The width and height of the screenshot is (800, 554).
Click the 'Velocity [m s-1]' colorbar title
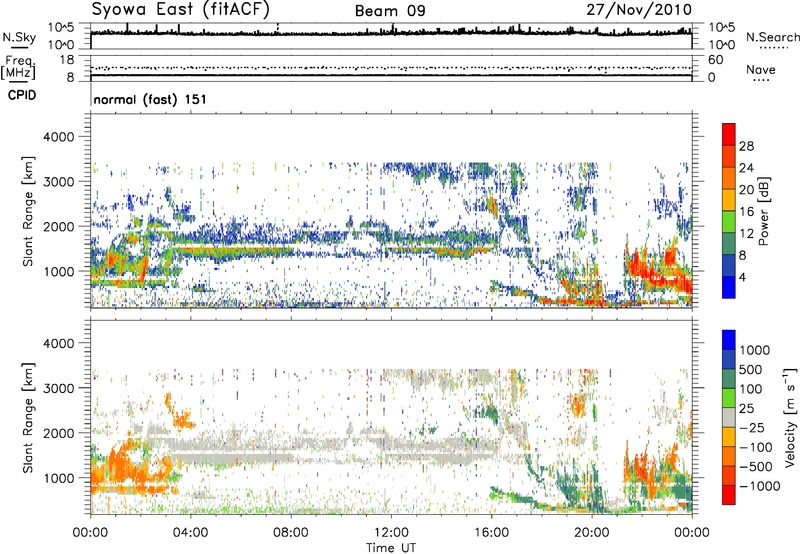point(790,417)
